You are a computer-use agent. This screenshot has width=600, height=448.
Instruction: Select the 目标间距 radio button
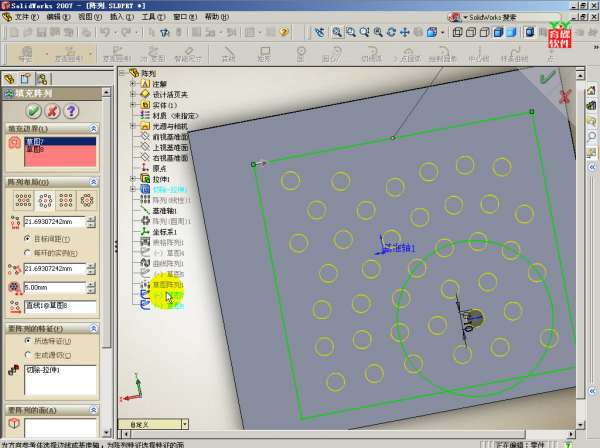pos(27,238)
